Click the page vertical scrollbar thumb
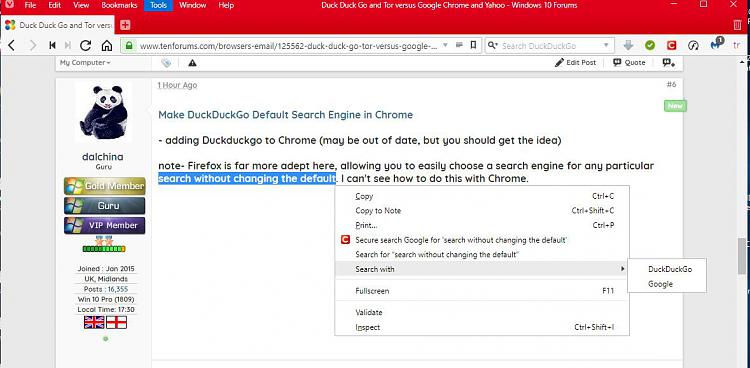Screen dimensions: 750x368 point(742,256)
